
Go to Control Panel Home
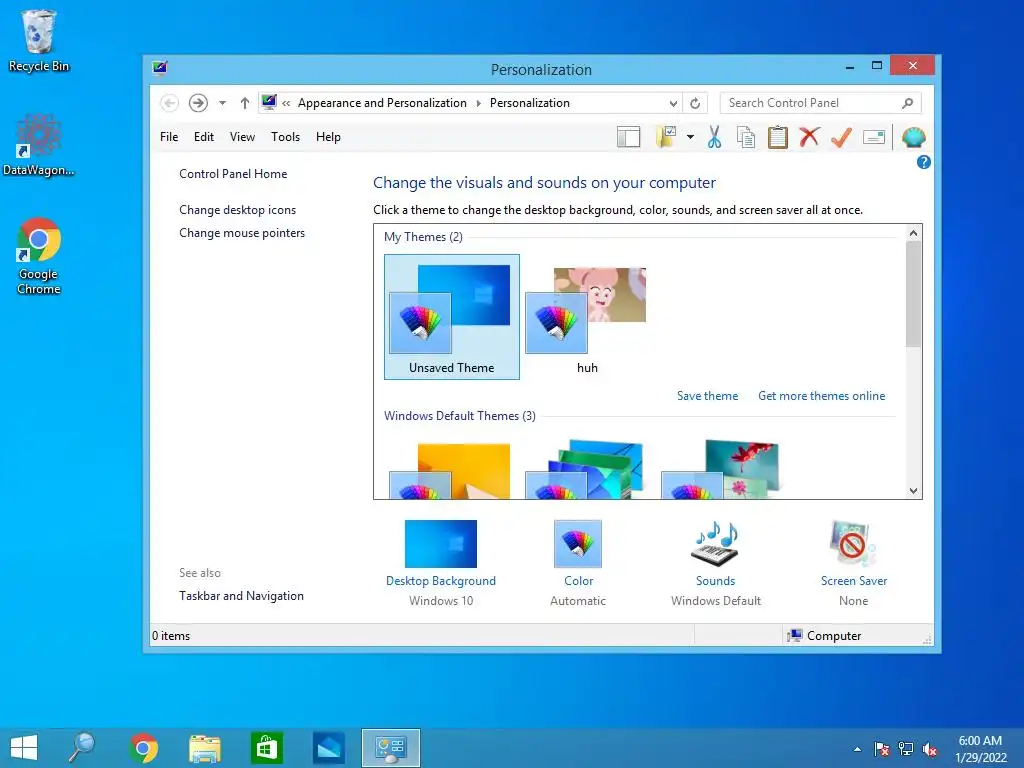pyautogui.click(x=233, y=174)
